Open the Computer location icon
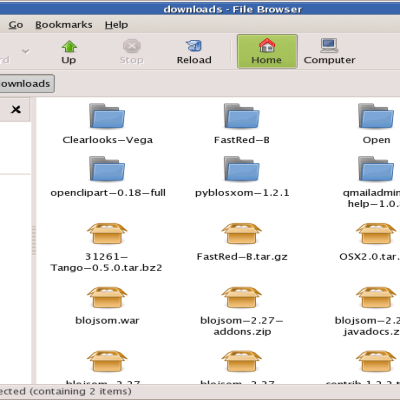Screen dimensions: 400x400 [329, 45]
